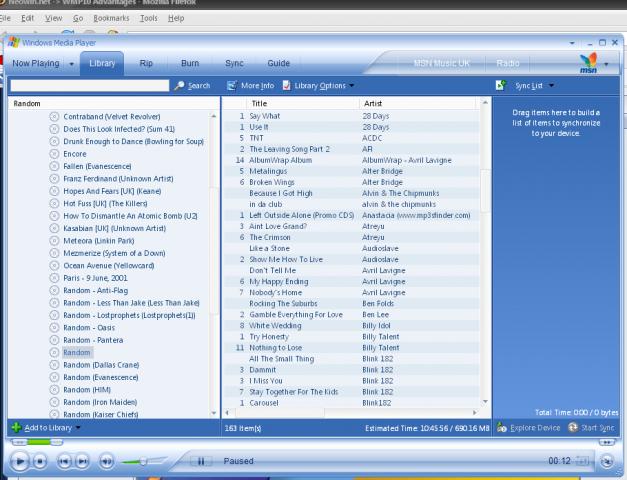This screenshot has width=627, height=480.
Task: Open the Firefox Tools menu
Action: coord(149,18)
